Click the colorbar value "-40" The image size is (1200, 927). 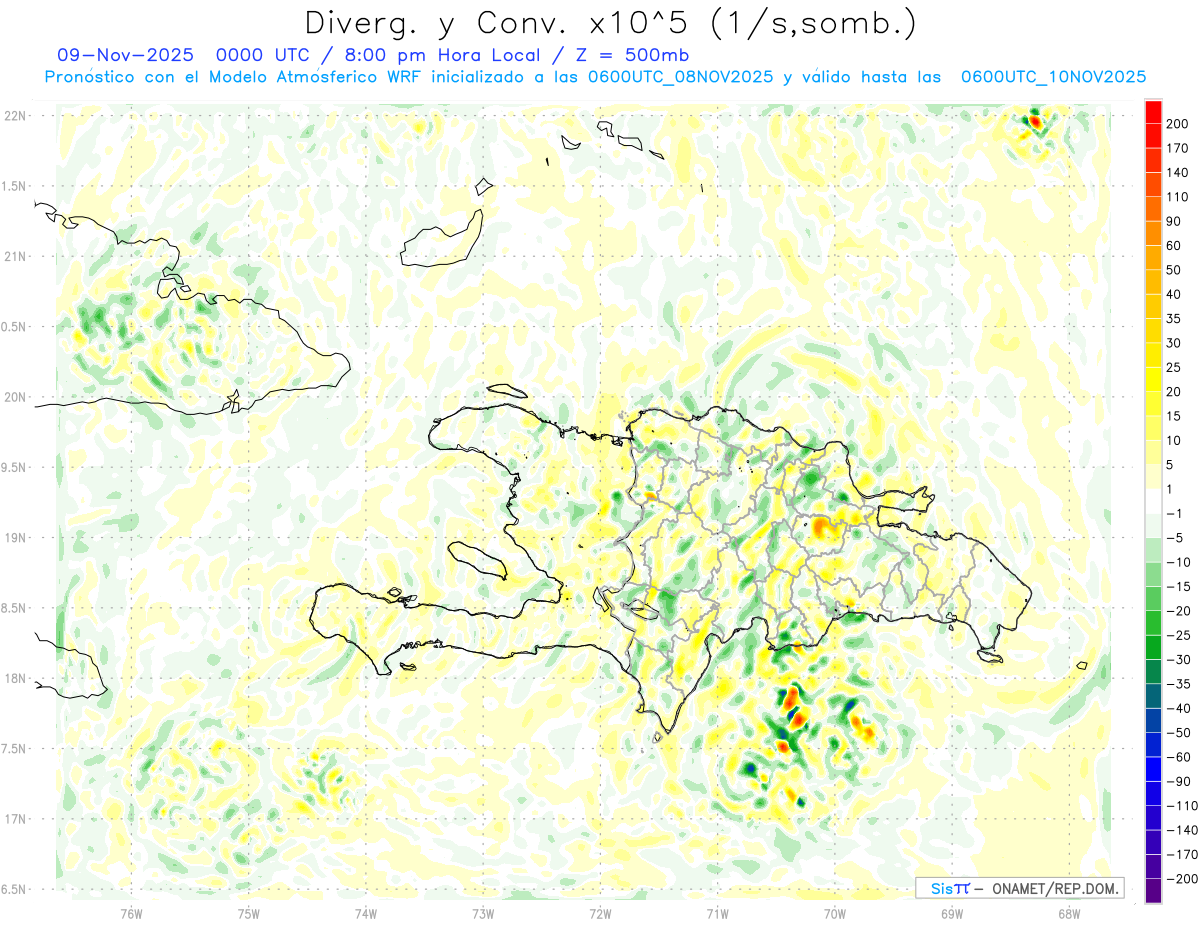pyautogui.click(x=1181, y=709)
